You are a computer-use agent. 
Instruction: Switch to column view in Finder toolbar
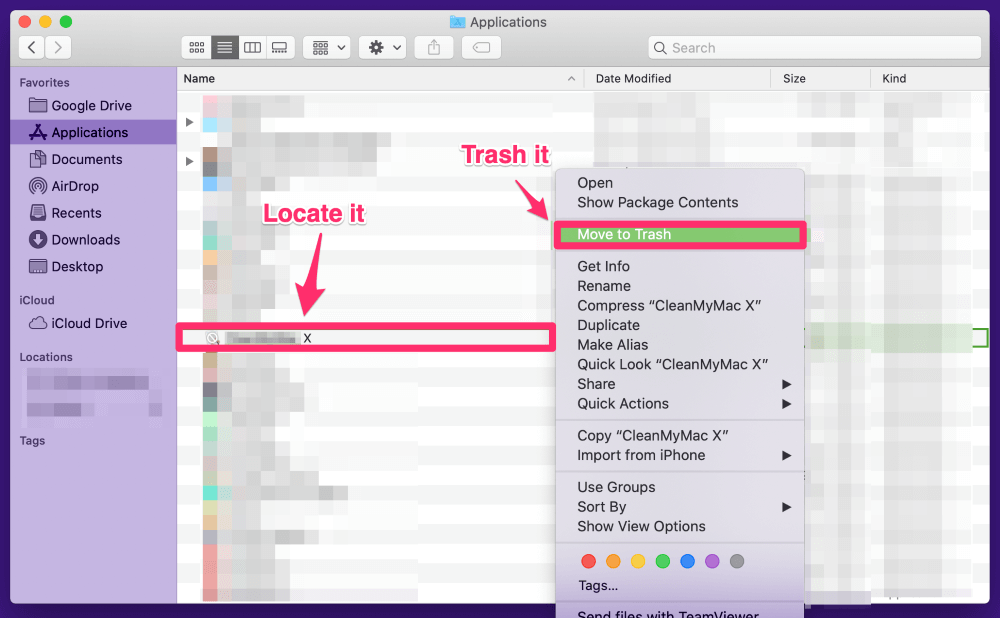click(x=253, y=47)
